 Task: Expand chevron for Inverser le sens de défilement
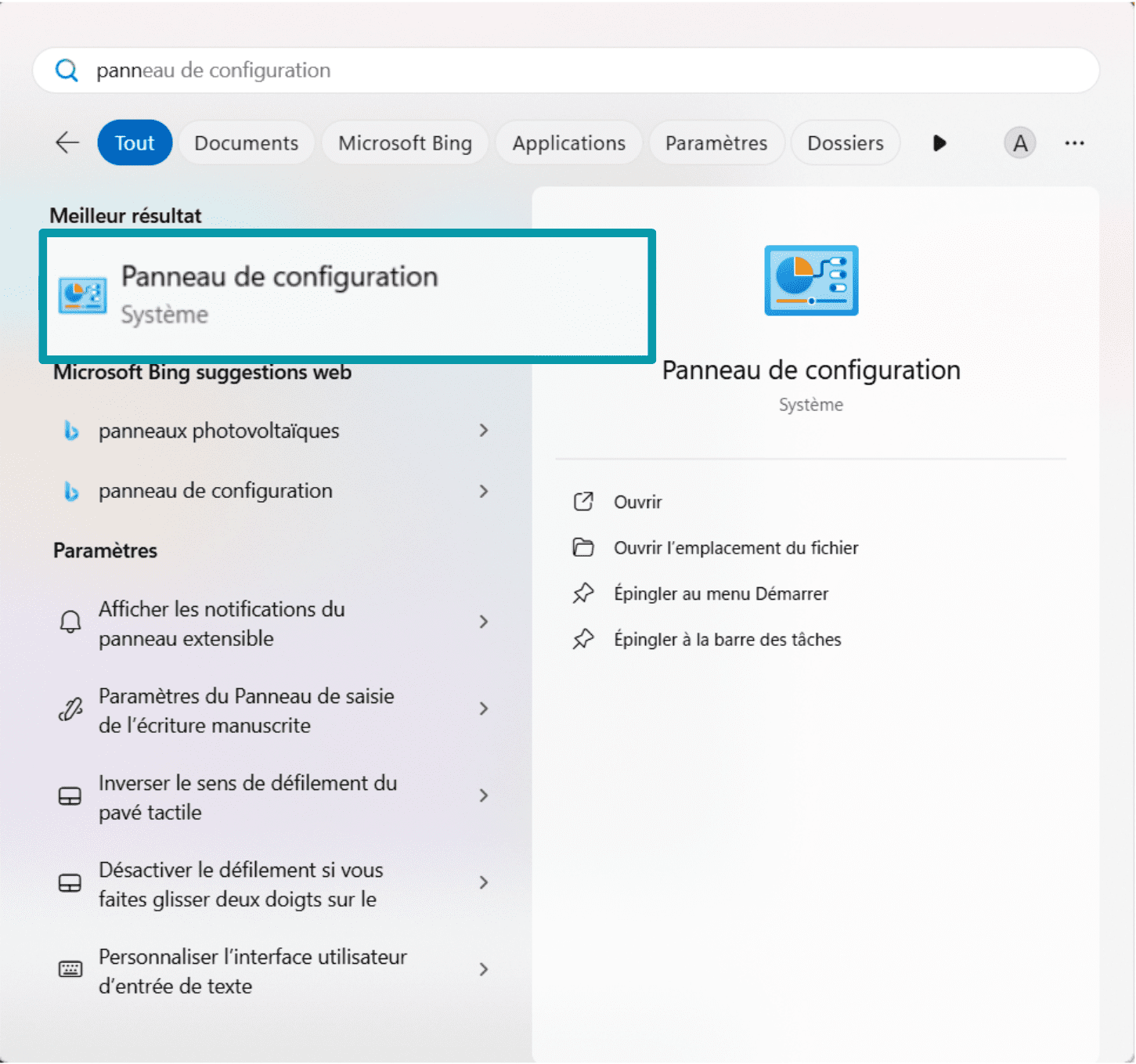484,796
